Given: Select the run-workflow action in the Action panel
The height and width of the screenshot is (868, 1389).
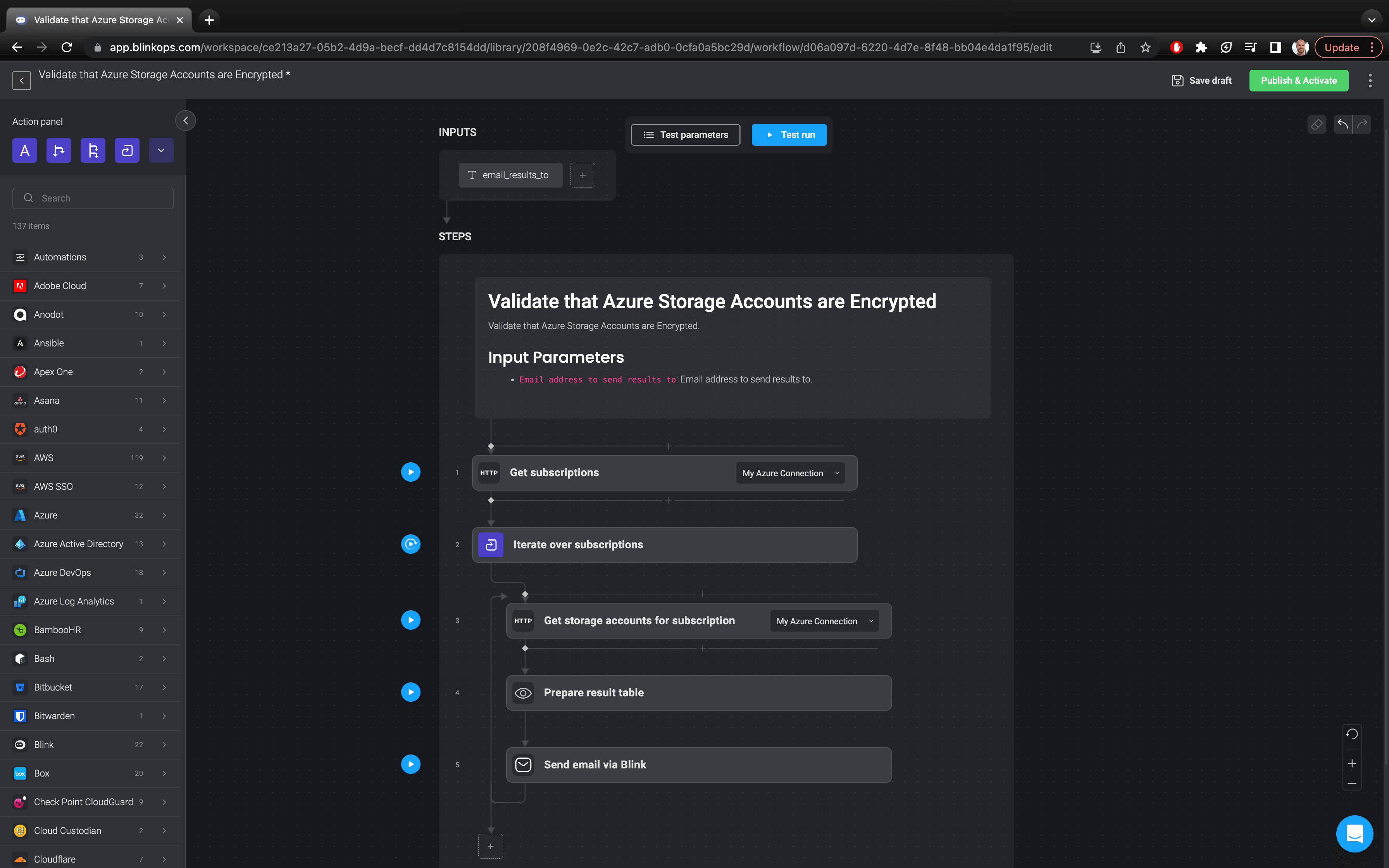Looking at the screenshot, I should 127,150.
